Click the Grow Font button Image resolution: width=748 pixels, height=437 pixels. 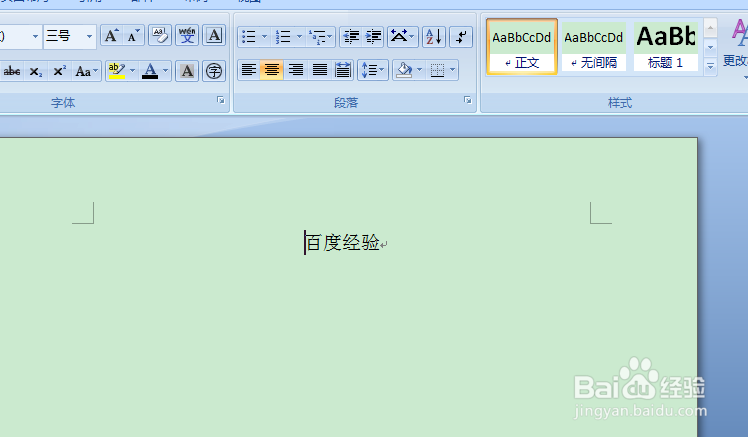click(x=112, y=36)
